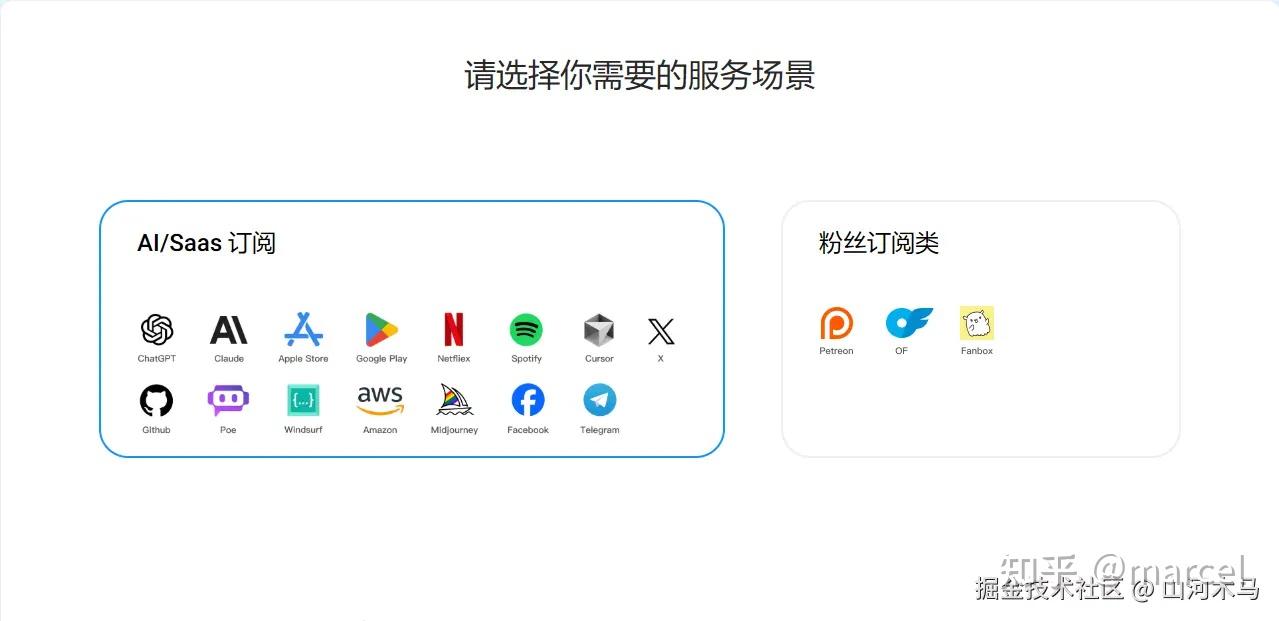Screen dimensions: 1279x621
Task: Click the Fanbox icon
Action: pyautogui.click(x=977, y=323)
